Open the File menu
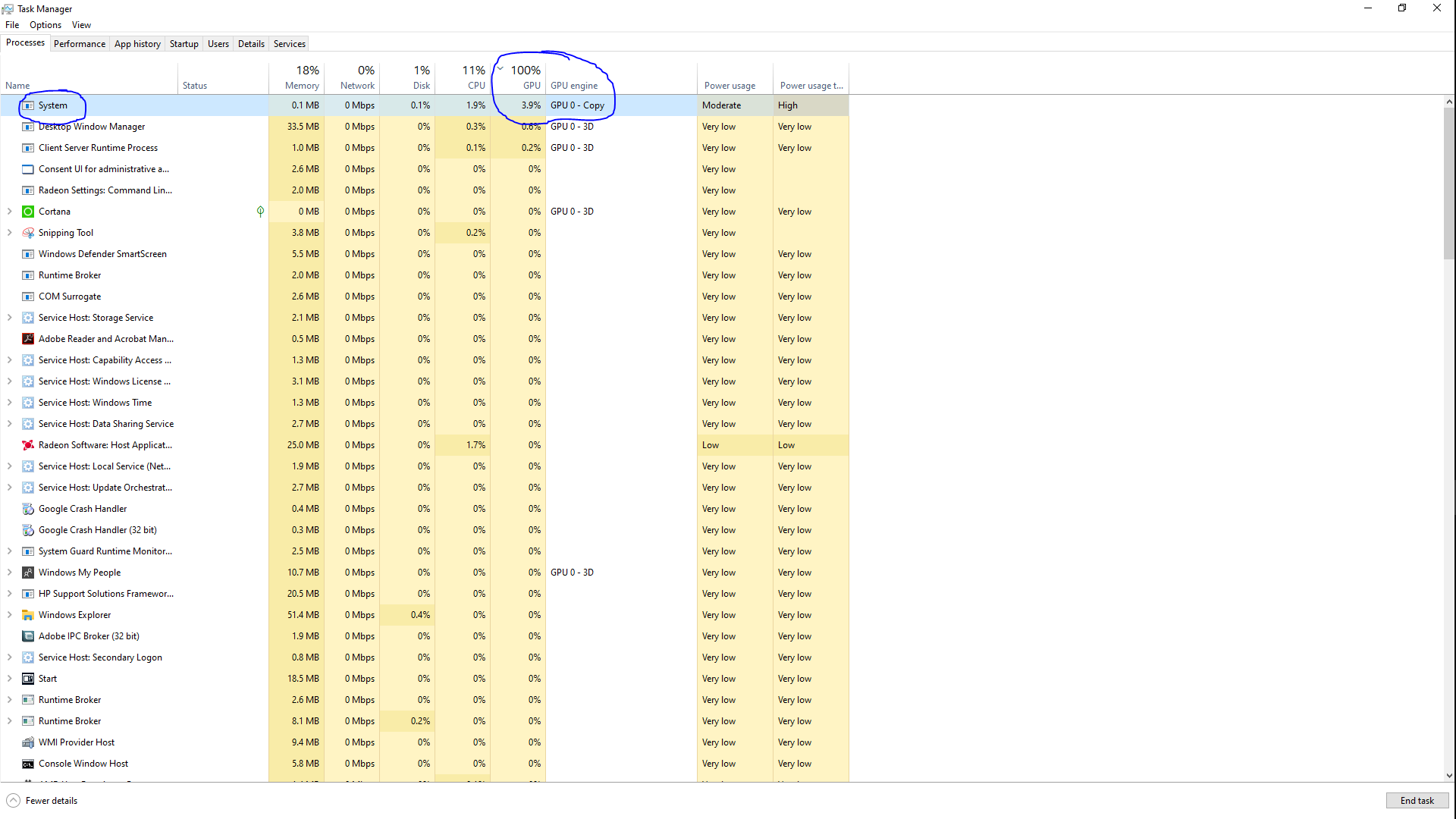The height and width of the screenshot is (819, 1456). [12, 25]
